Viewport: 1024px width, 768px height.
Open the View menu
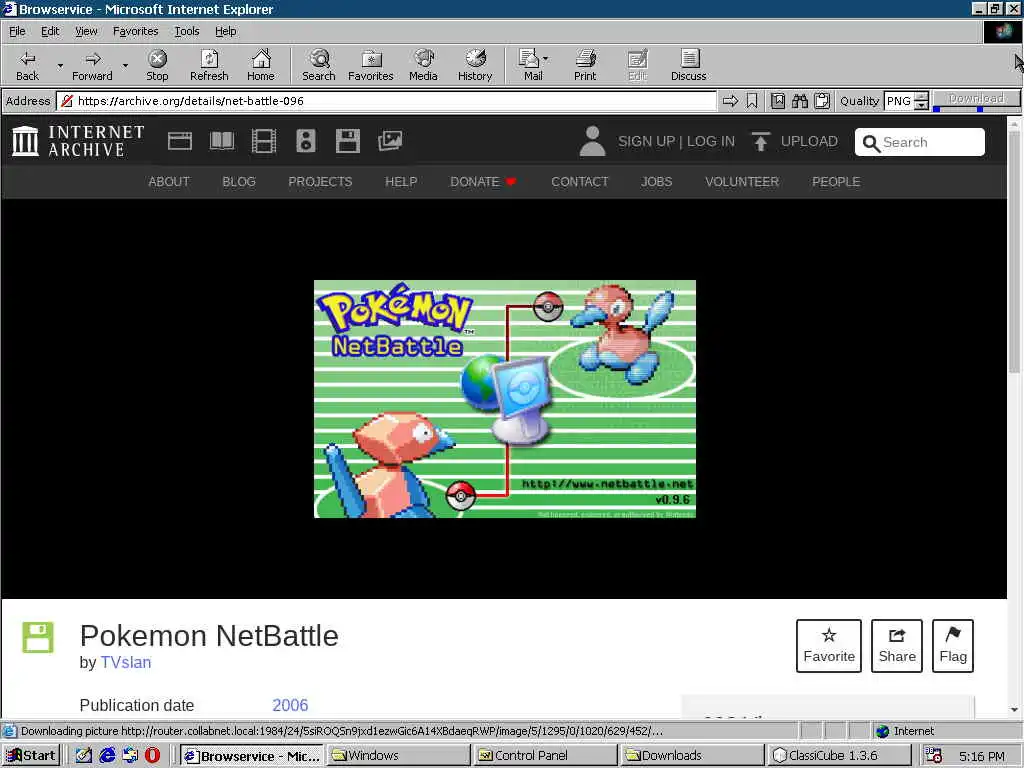tap(86, 31)
